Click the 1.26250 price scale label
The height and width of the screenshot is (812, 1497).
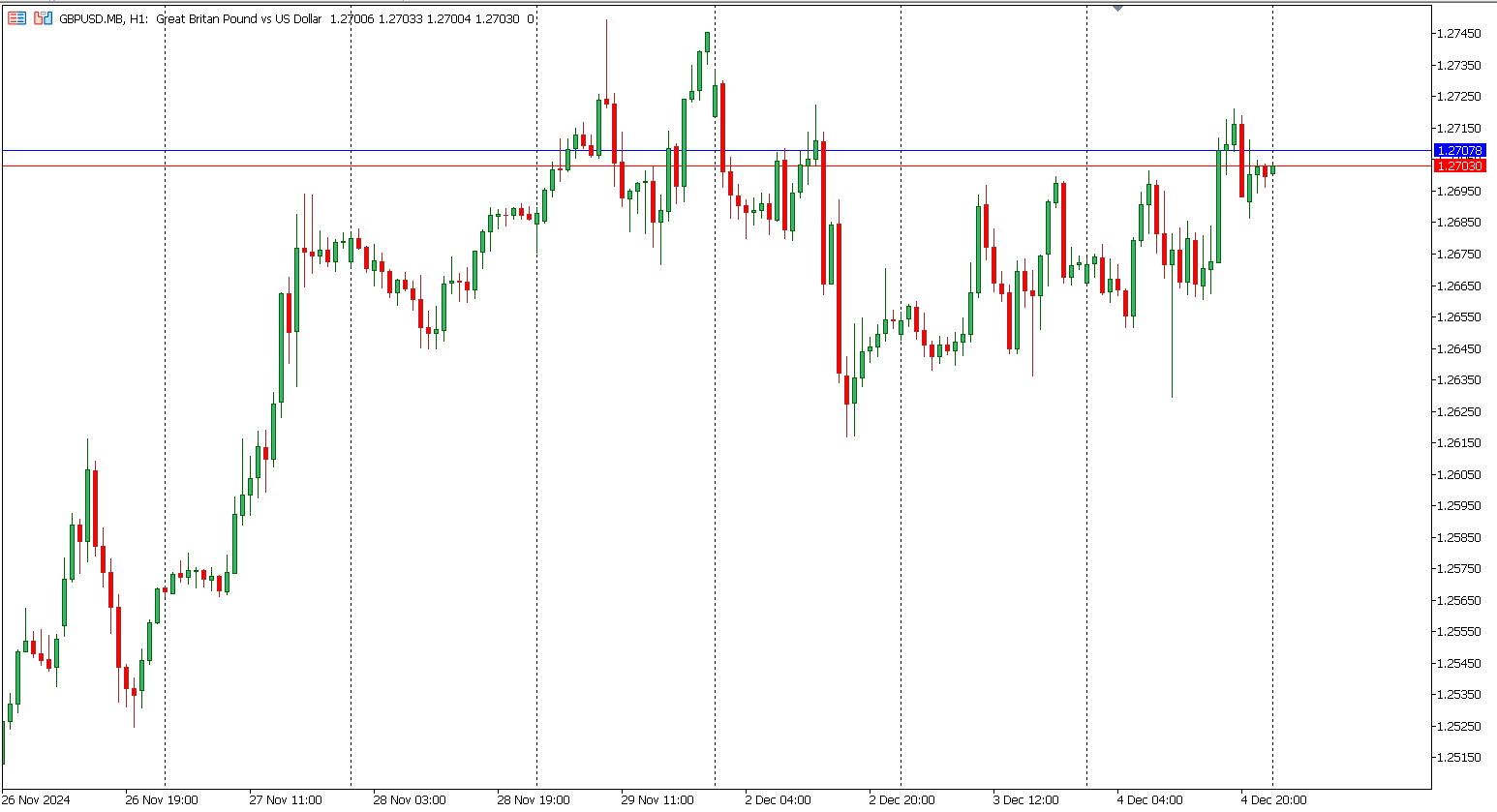(x=1459, y=411)
